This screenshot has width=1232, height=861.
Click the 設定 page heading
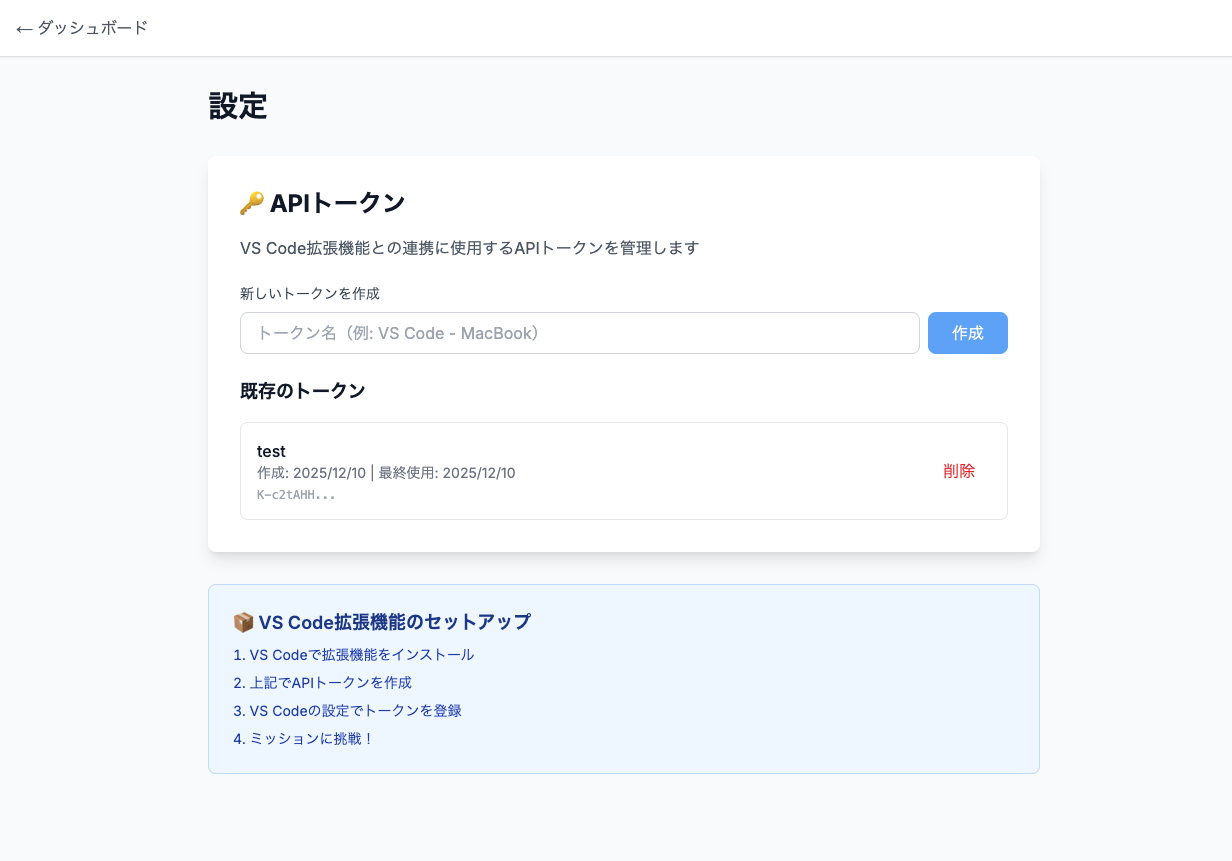pos(238,106)
